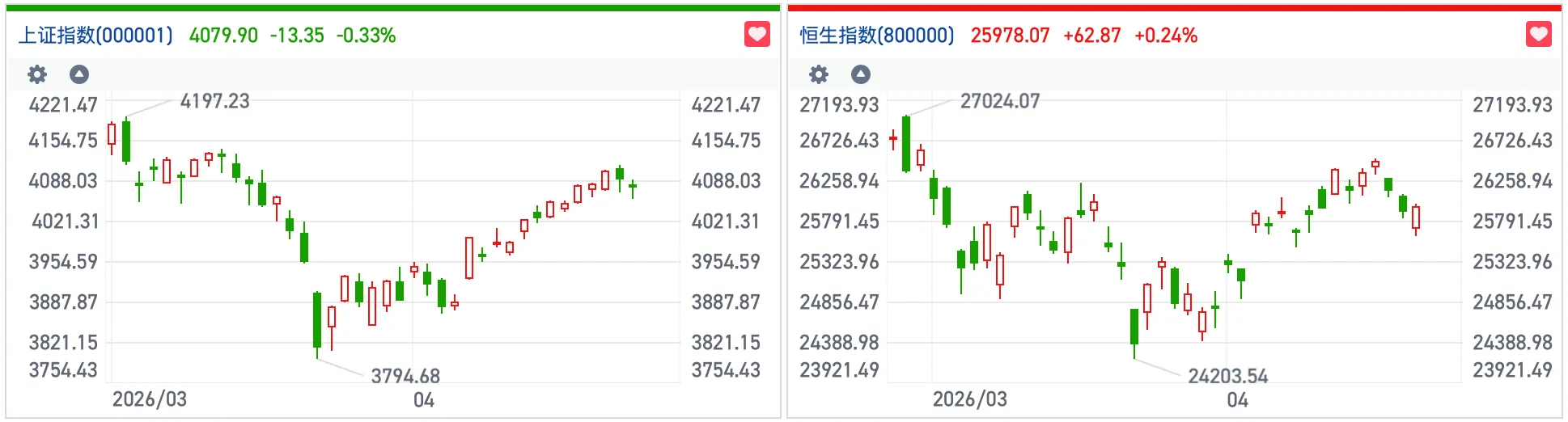Toggle favorite heart on 上证指数 panel
Screen dimensions: 1568x422
coord(756,35)
